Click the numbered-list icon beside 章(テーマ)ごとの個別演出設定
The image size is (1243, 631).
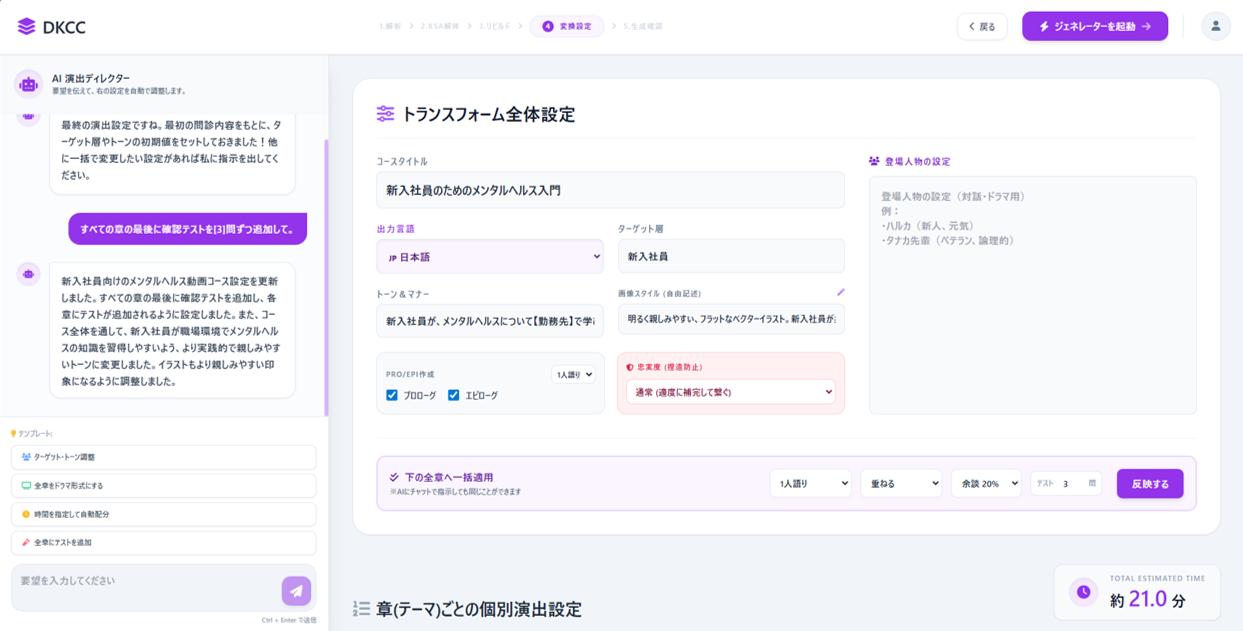(361, 608)
